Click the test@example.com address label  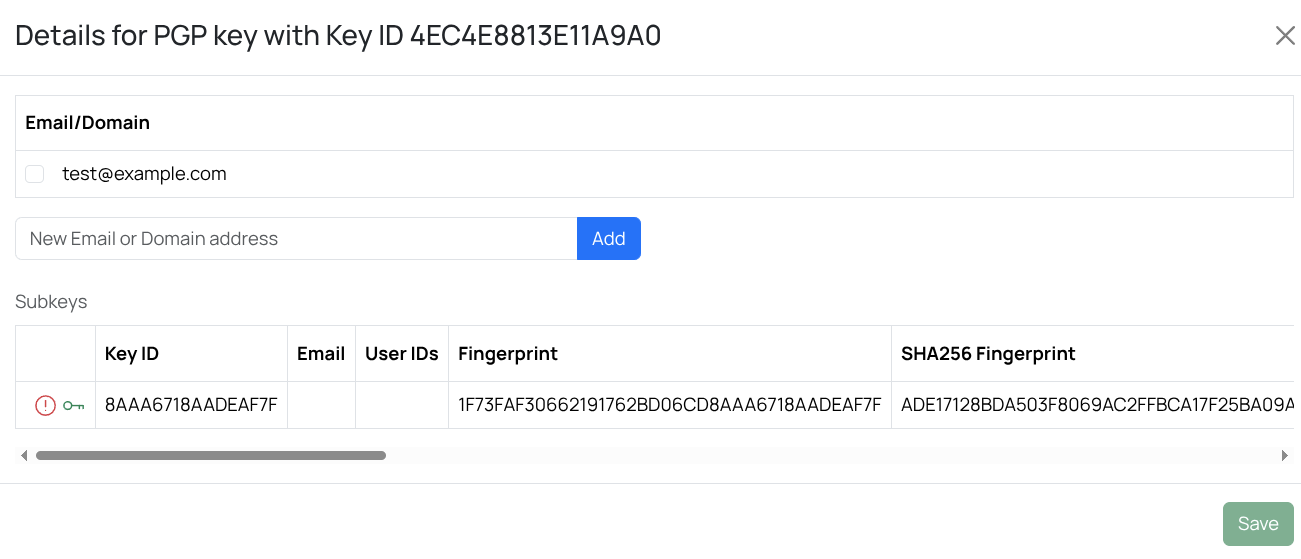coord(144,174)
